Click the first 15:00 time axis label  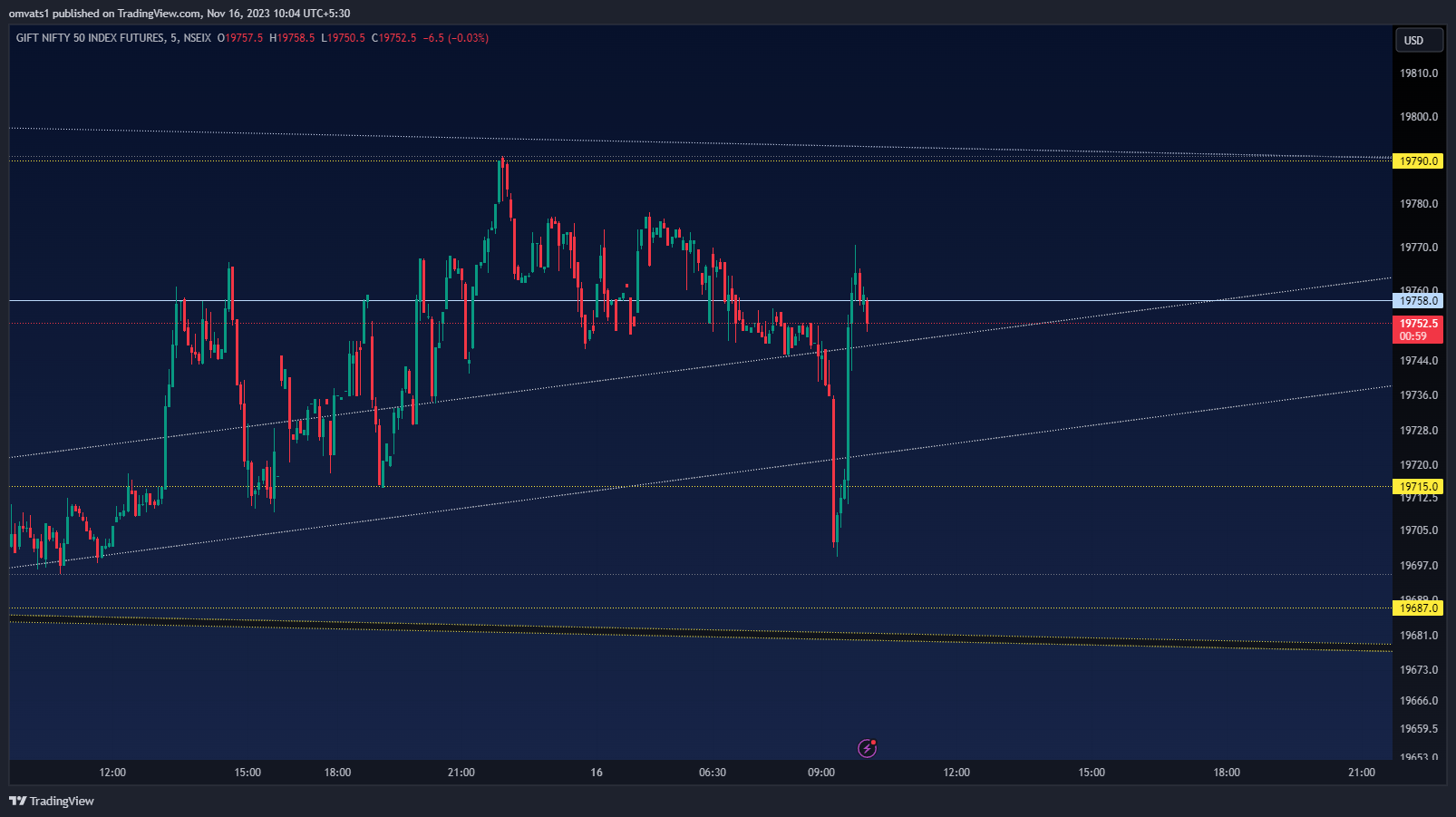[248, 773]
